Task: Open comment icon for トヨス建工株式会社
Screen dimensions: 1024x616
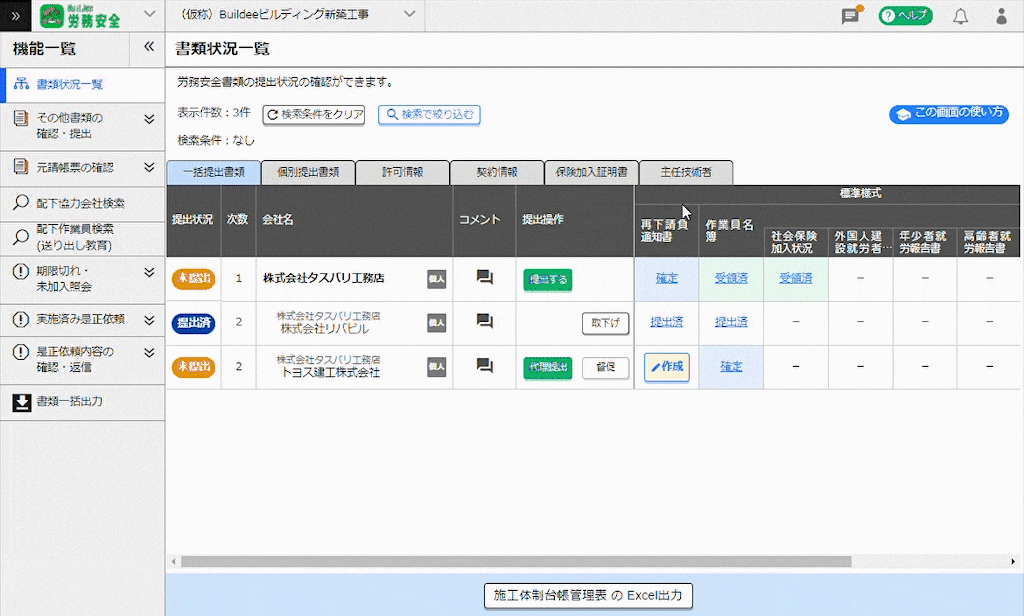Action: (x=485, y=366)
